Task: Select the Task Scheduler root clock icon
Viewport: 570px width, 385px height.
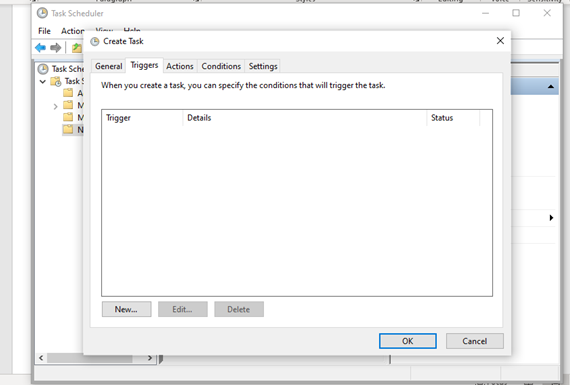Action: click(x=43, y=69)
